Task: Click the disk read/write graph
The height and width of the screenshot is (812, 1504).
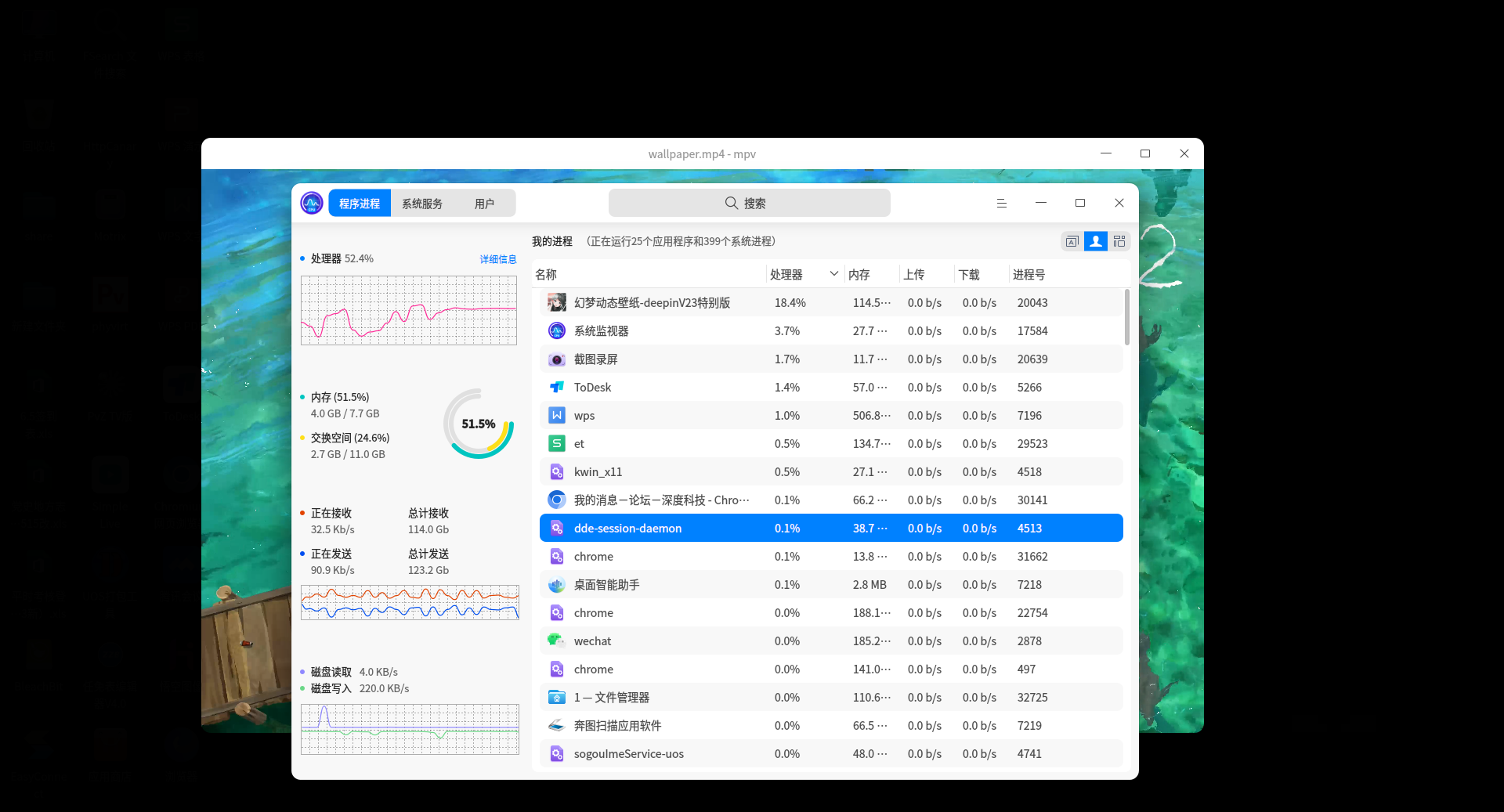Action: (410, 729)
